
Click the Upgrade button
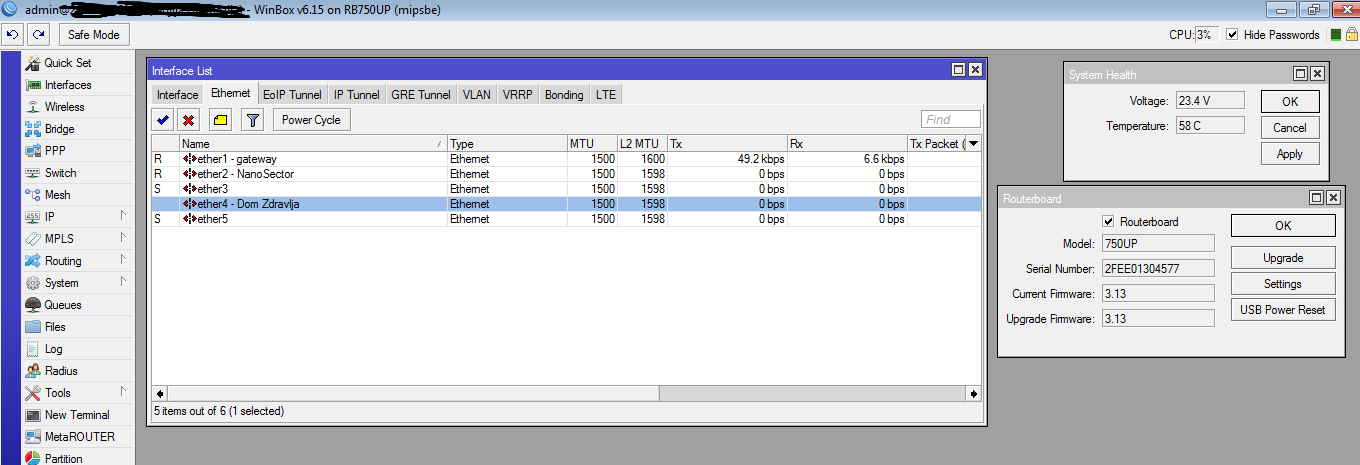[x=1283, y=258]
